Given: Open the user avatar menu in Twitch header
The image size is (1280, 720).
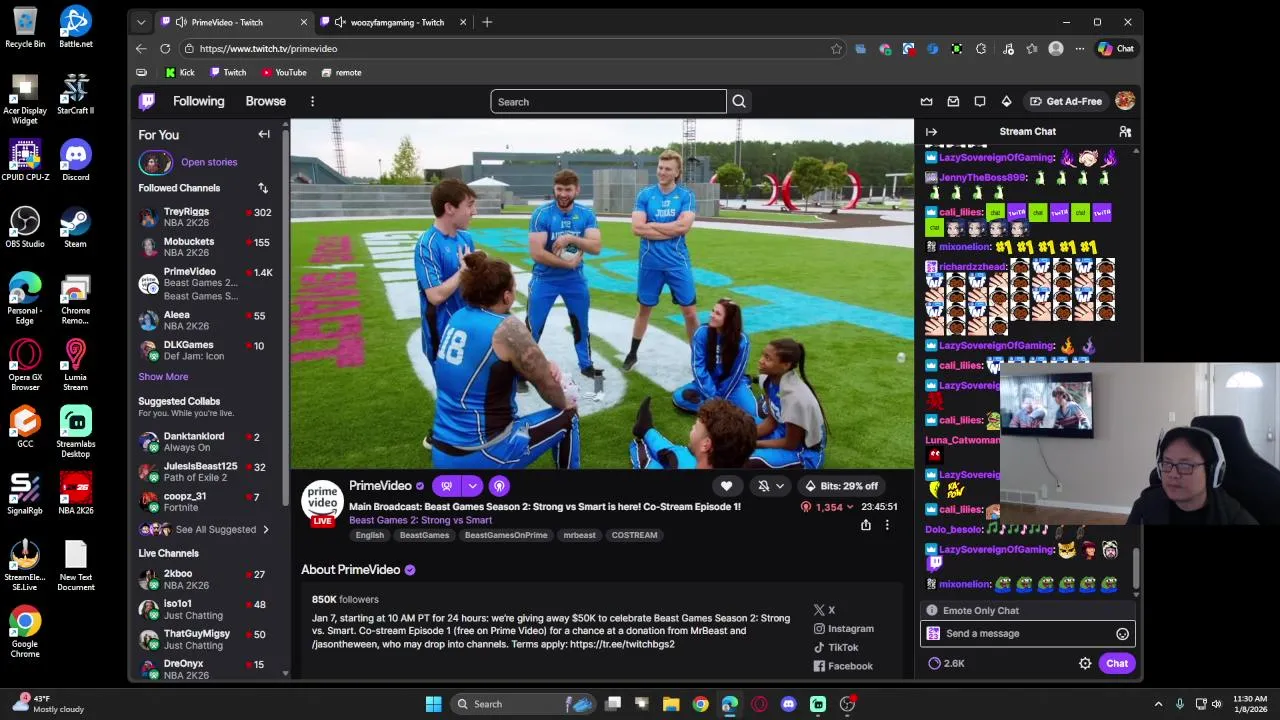Looking at the screenshot, I should (x=1125, y=101).
